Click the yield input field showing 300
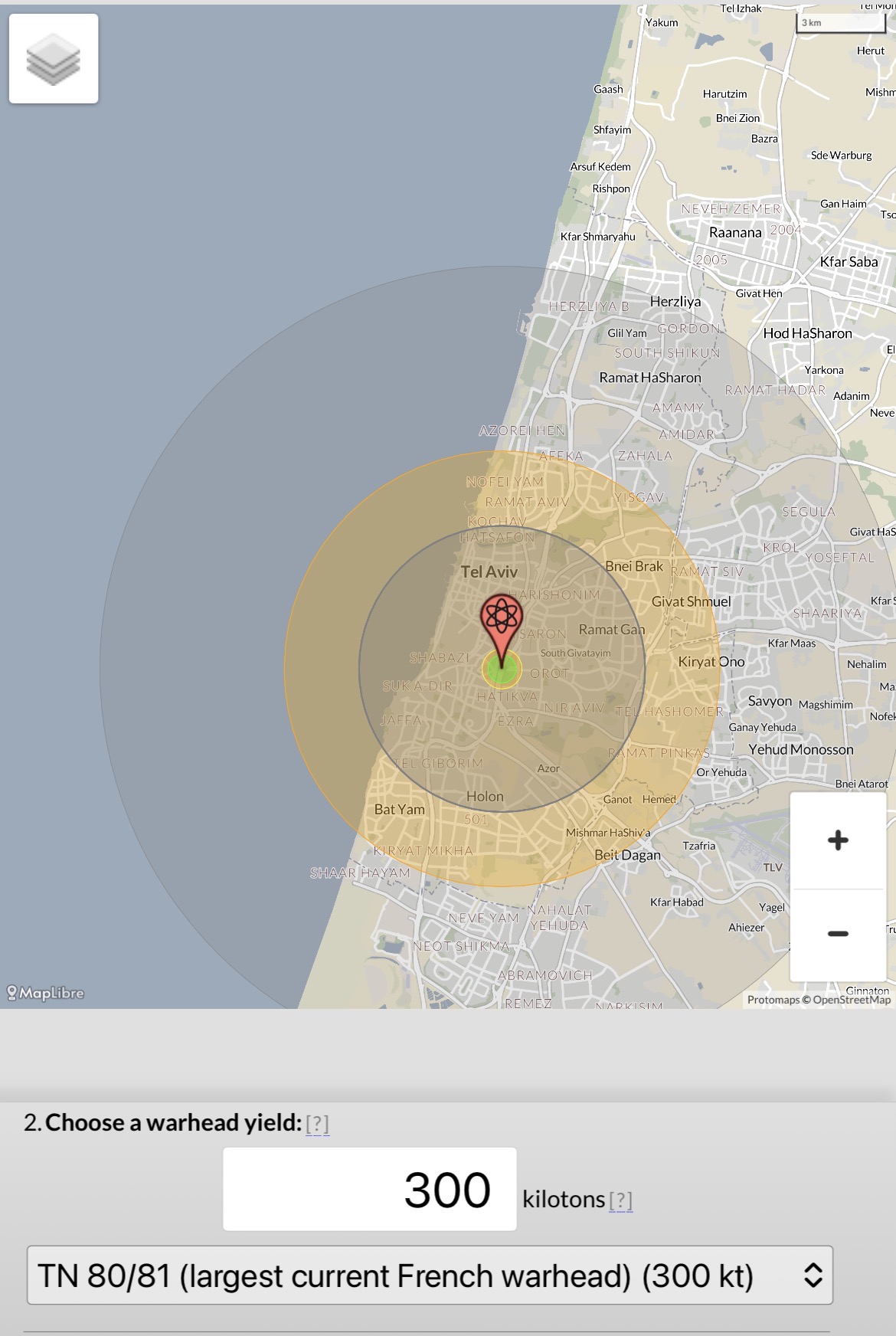Viewport: 896px width, 1336px height. coord(370,1189)
